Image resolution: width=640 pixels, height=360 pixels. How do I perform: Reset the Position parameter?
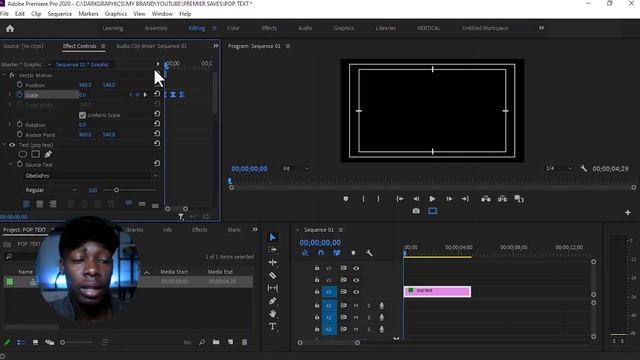coord(157,84)
